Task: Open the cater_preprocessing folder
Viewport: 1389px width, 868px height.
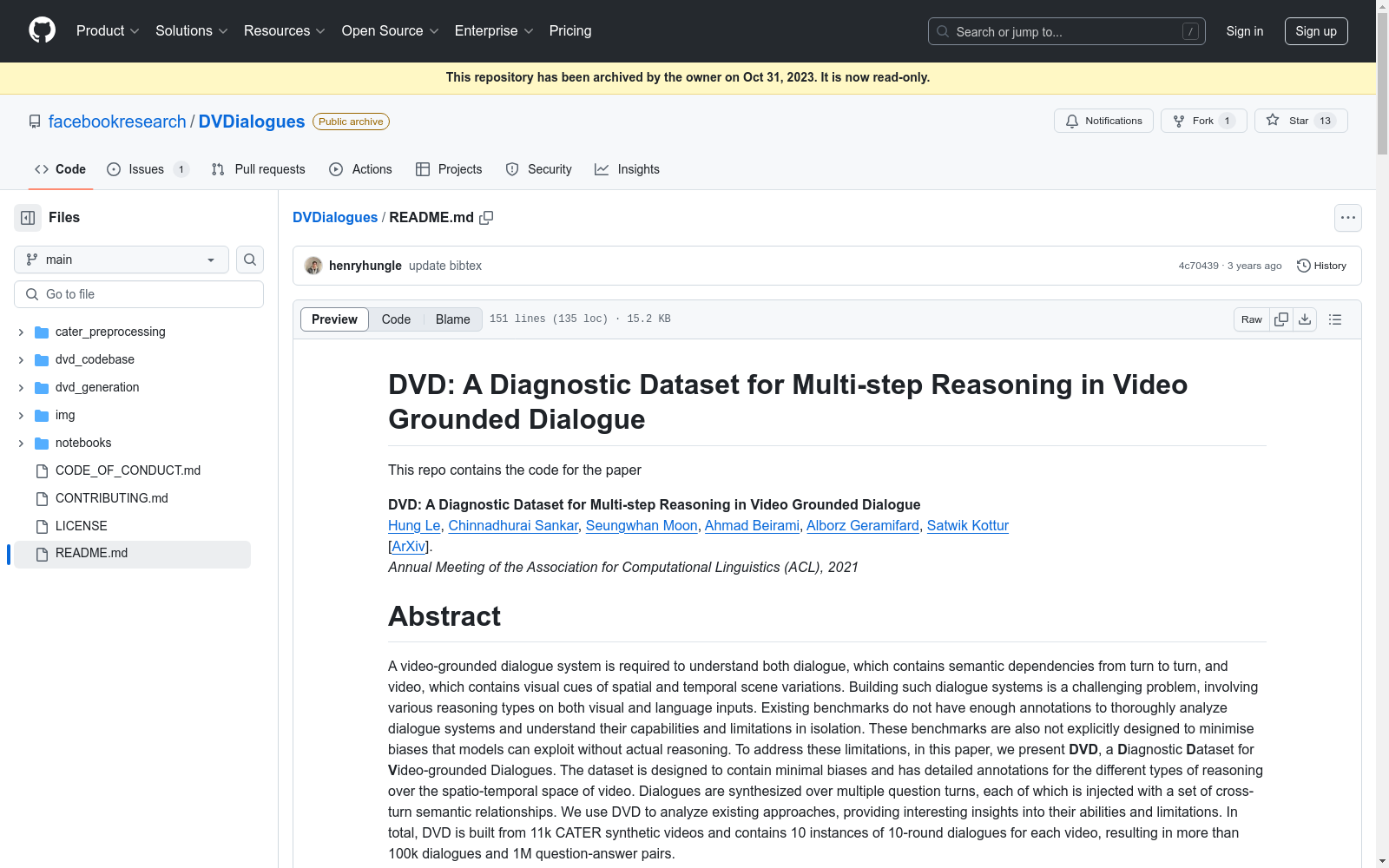Action: [x=110, y=332]
